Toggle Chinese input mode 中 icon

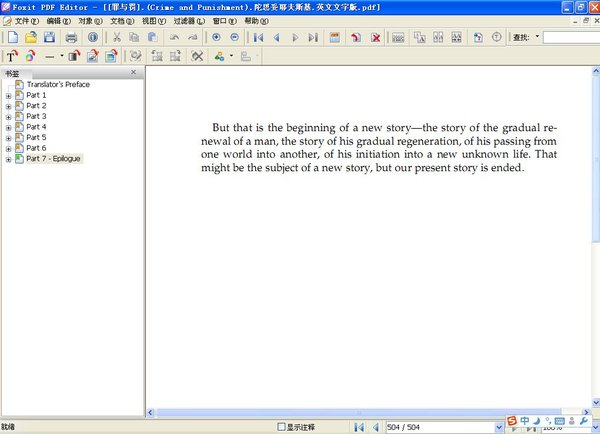click(x=525, y=421)
